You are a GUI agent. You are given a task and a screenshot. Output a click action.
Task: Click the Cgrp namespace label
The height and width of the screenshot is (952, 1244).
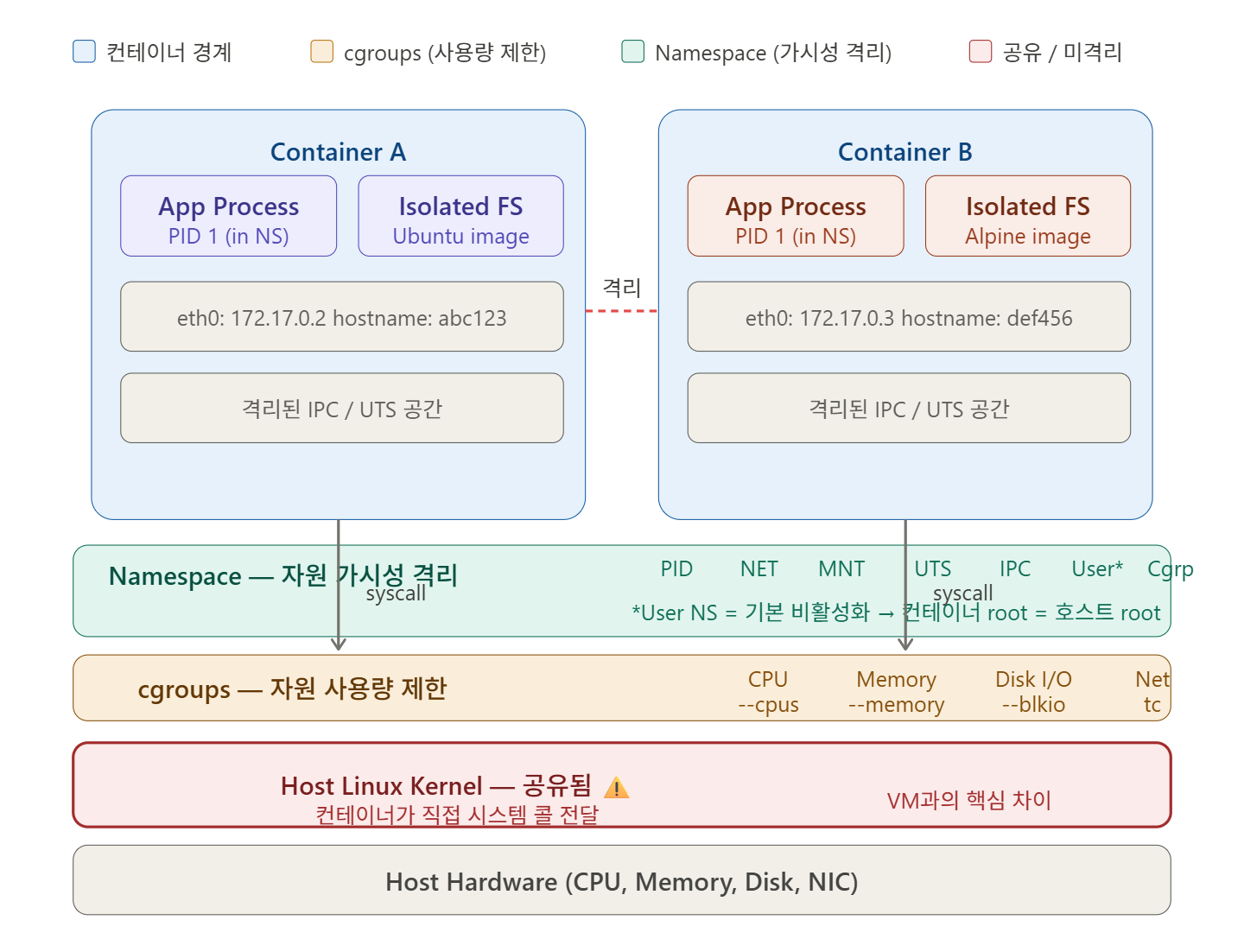[x=1171, y=570]
